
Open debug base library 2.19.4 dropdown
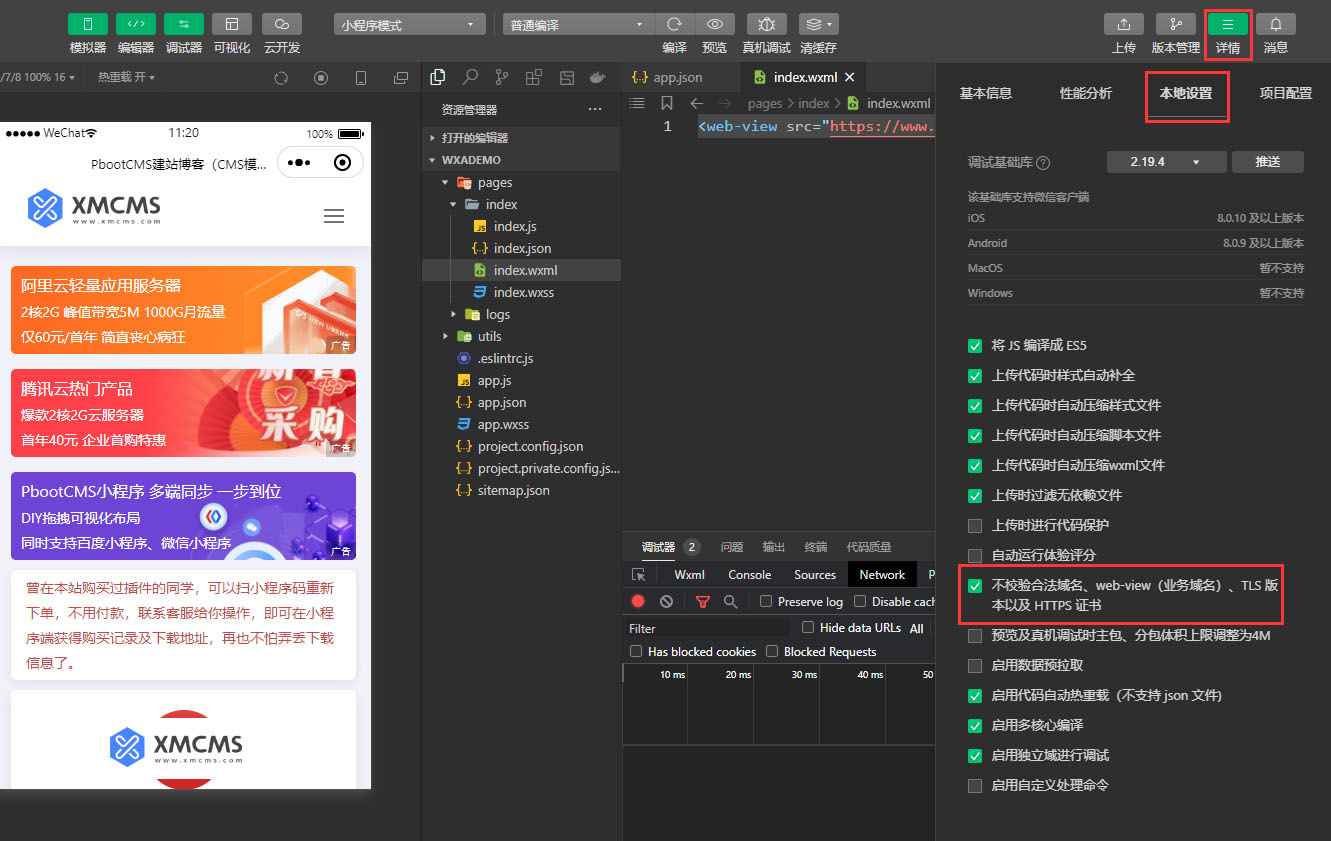(1166, 161)
